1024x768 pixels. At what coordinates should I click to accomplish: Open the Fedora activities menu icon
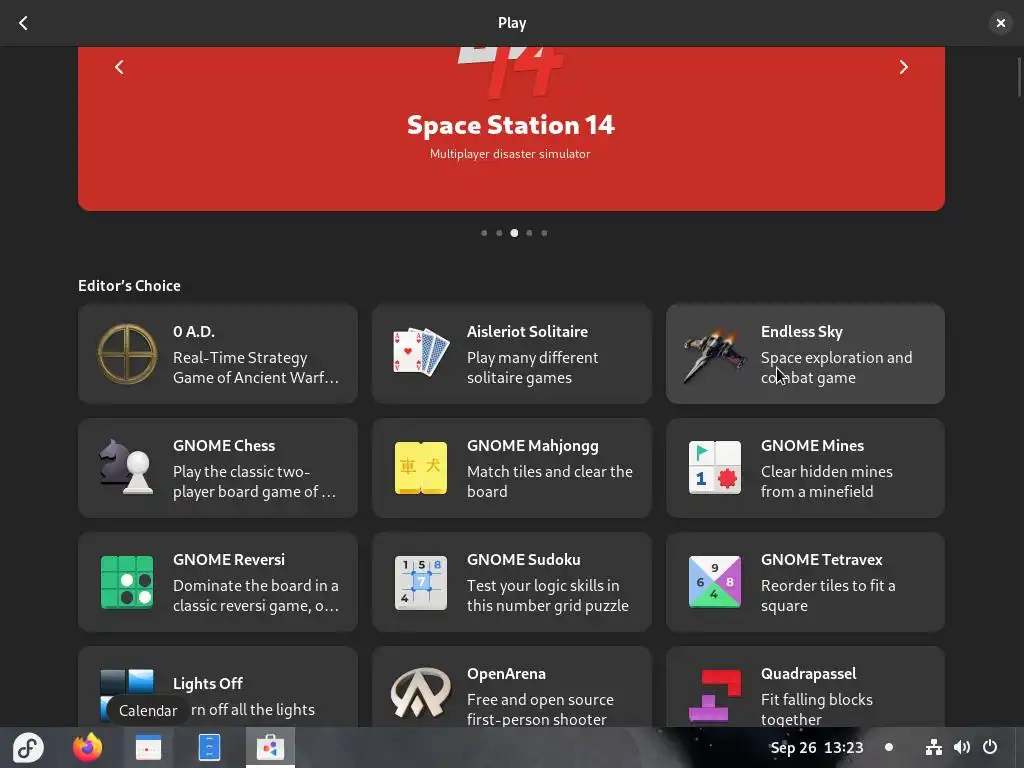tap(28, 748)
